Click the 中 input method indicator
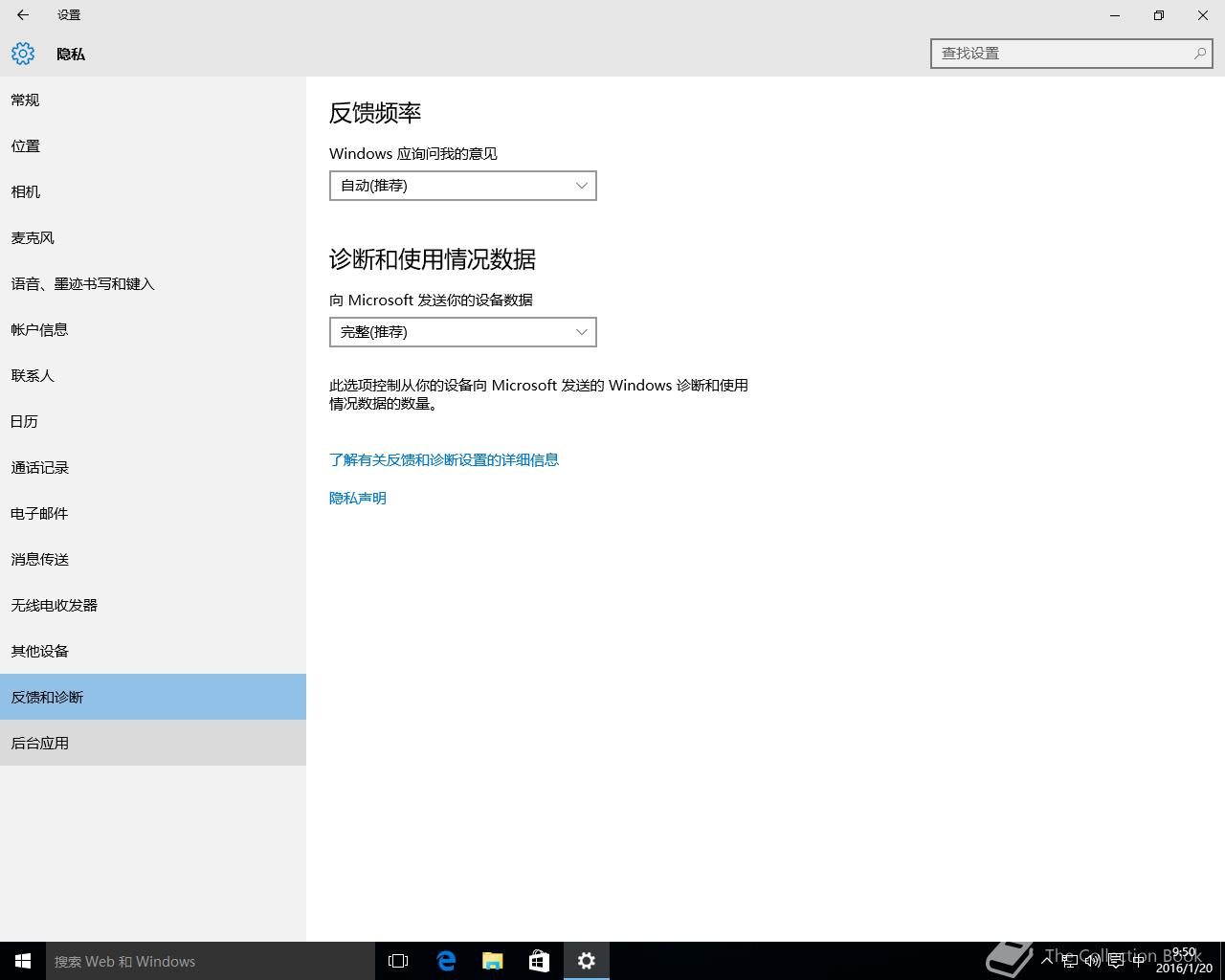The height and width of the screenshot is (980, 1225). point(1139,961)
